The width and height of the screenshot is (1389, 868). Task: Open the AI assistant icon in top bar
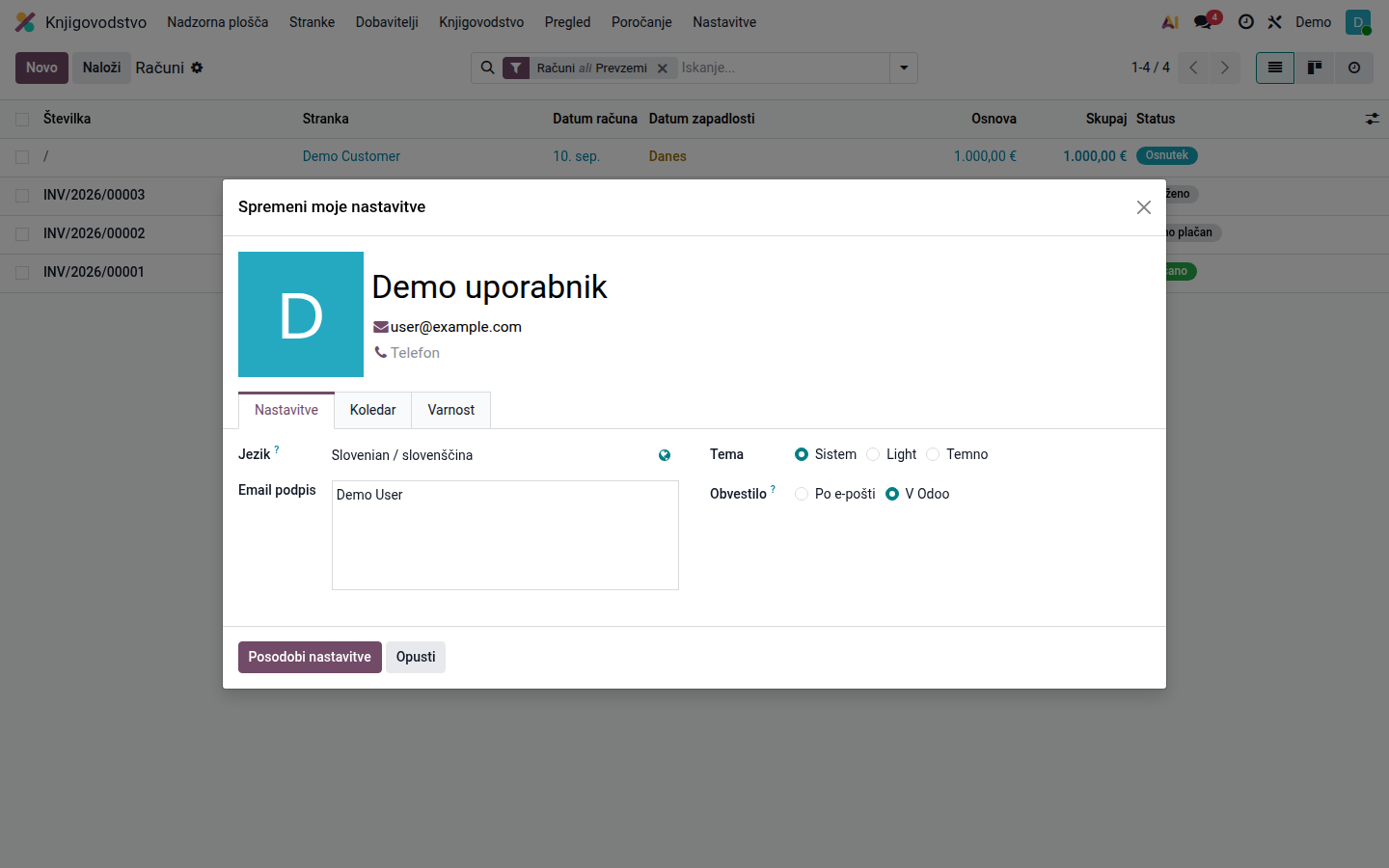point(1170,22)
